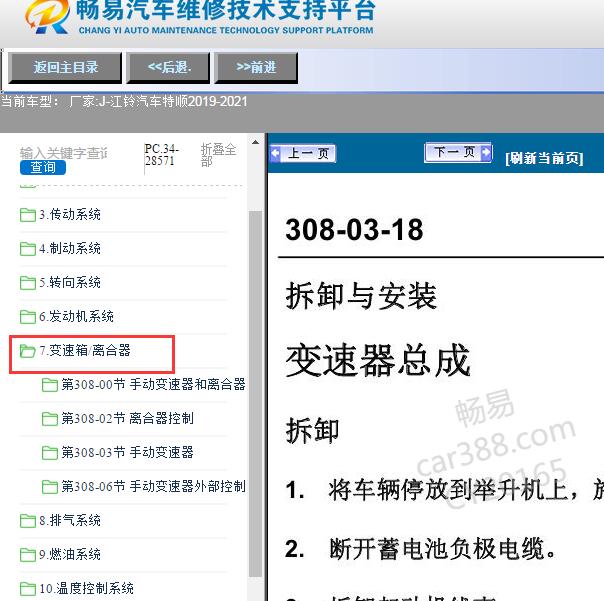Open 第308-00节 手动变速器和离合器

153,384
